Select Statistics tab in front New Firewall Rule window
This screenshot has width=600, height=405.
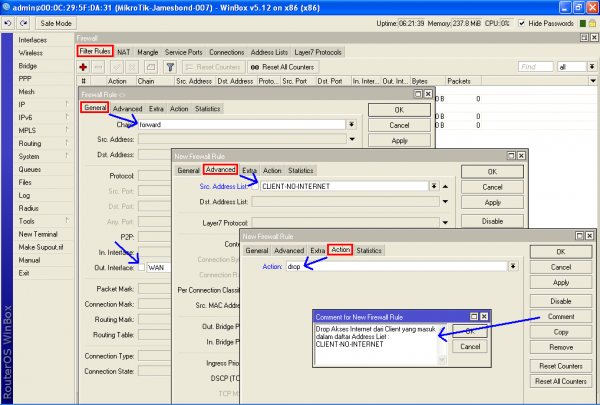[369, 250]
